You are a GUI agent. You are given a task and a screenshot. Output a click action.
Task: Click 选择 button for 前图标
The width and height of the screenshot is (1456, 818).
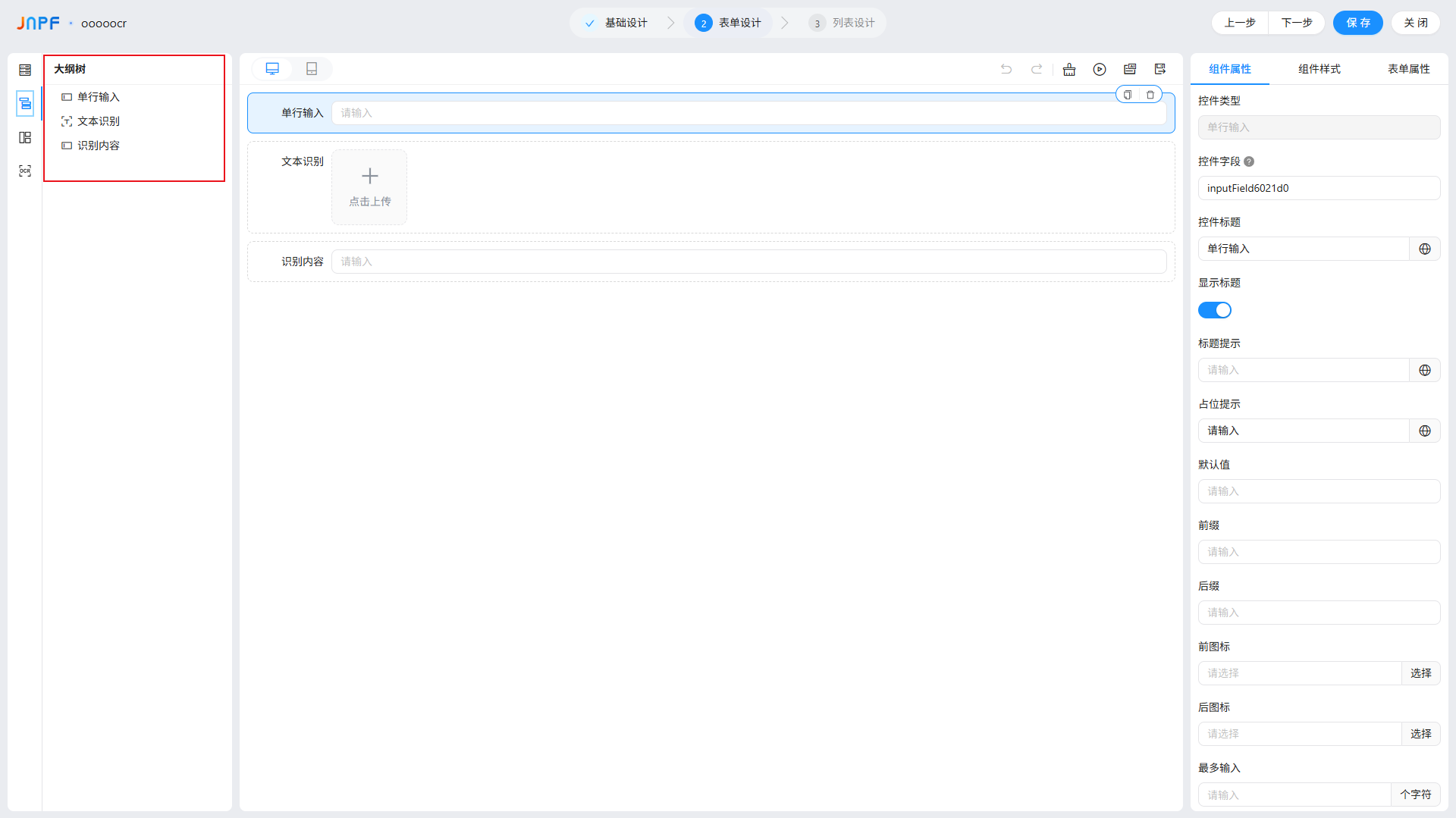(1420, 673)
